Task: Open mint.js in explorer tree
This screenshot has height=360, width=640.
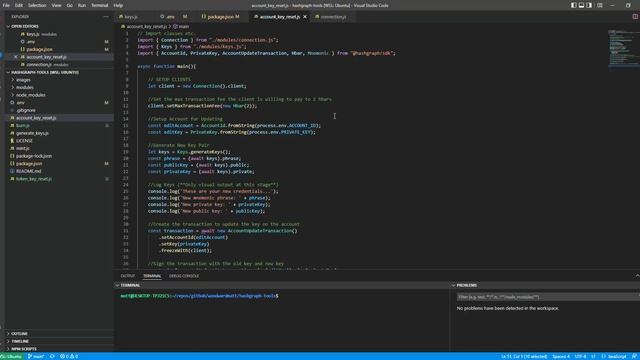Action: click(x=22, y=149)
